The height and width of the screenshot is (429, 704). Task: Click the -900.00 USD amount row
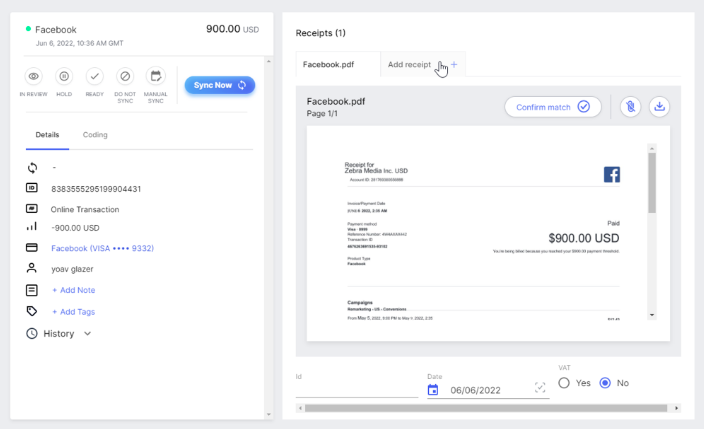coord(75,228)
